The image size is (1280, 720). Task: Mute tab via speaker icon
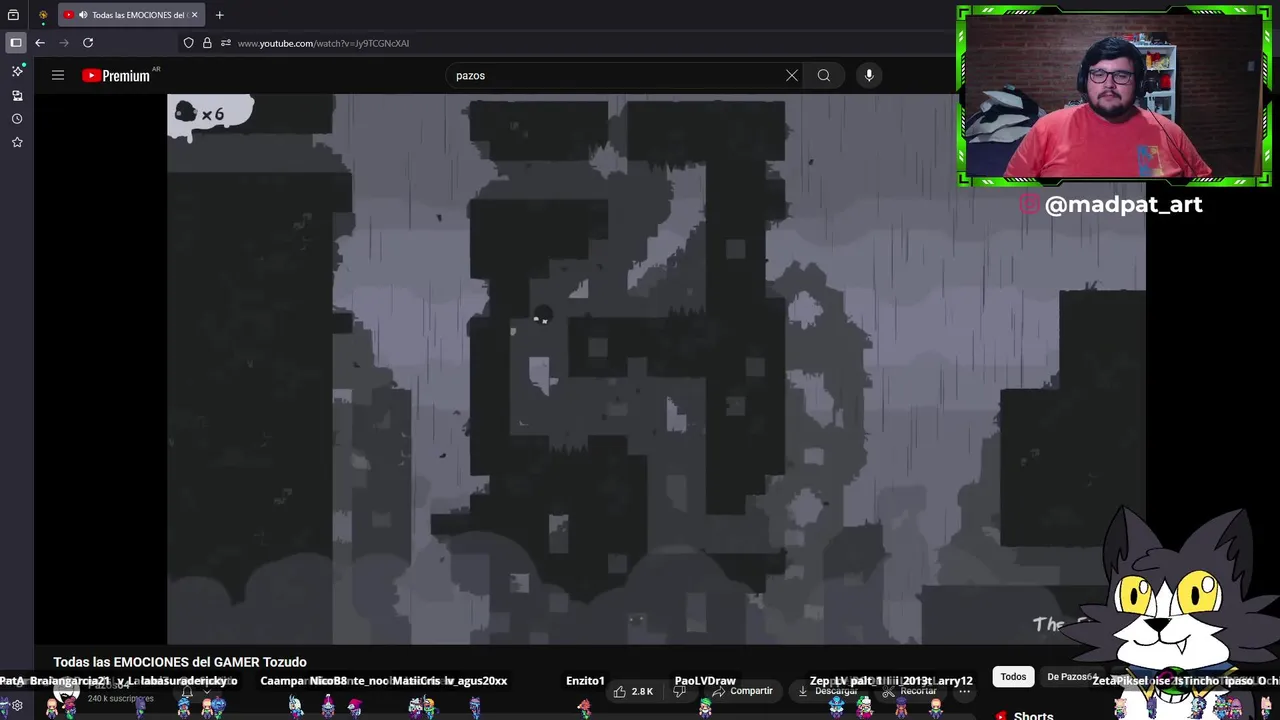[x=83, y=15]
